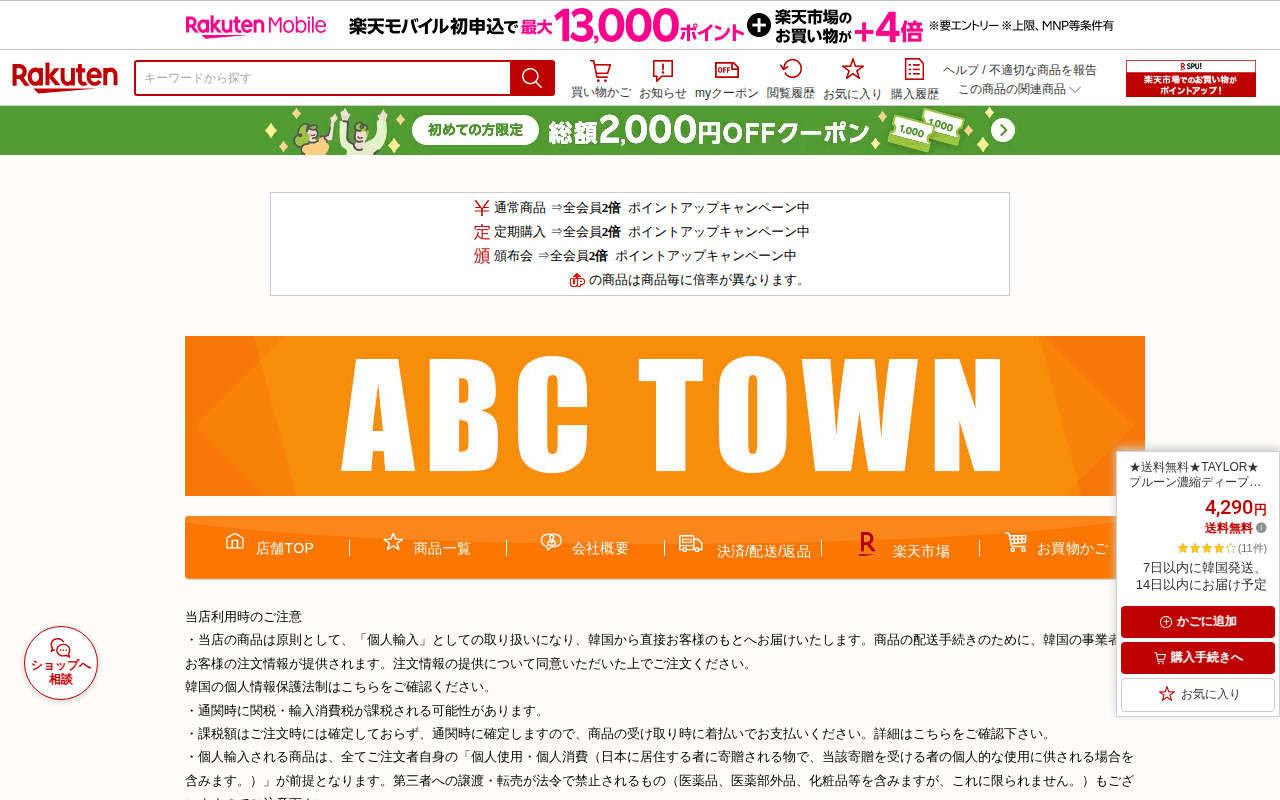Click the cart icon beside お買物かご
The image size is (1280, 800).
click(x=1016, y=542)
